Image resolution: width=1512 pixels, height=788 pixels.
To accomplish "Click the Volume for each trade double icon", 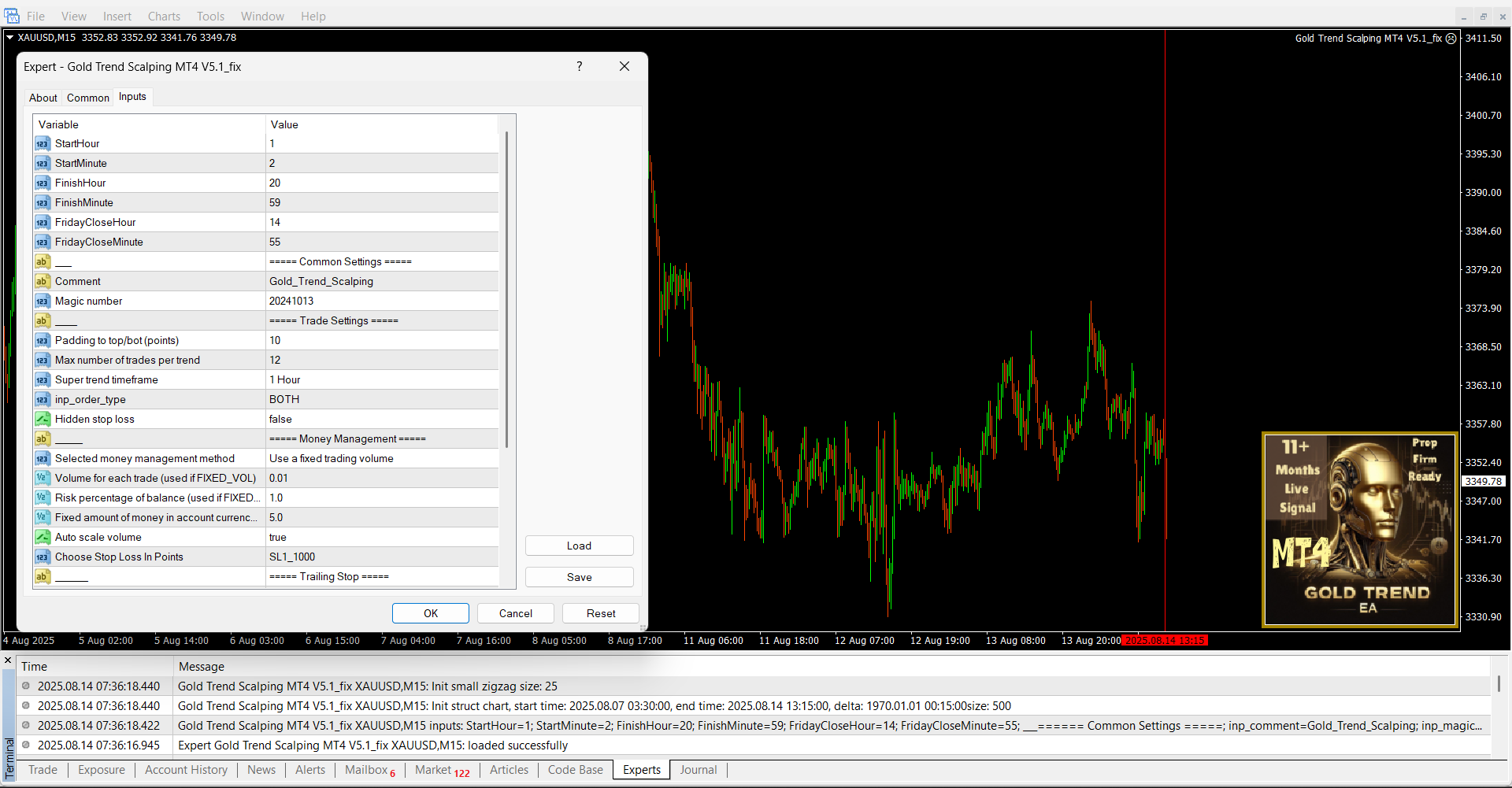I will (x=43, y=479).
